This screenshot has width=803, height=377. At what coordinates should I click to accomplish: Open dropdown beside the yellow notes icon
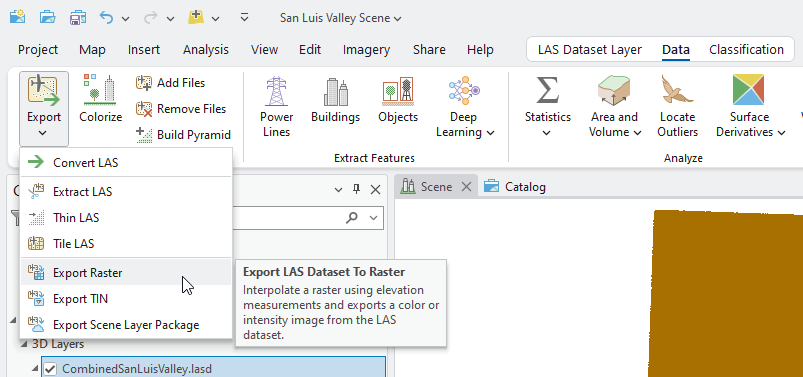(x=216, y=18)
